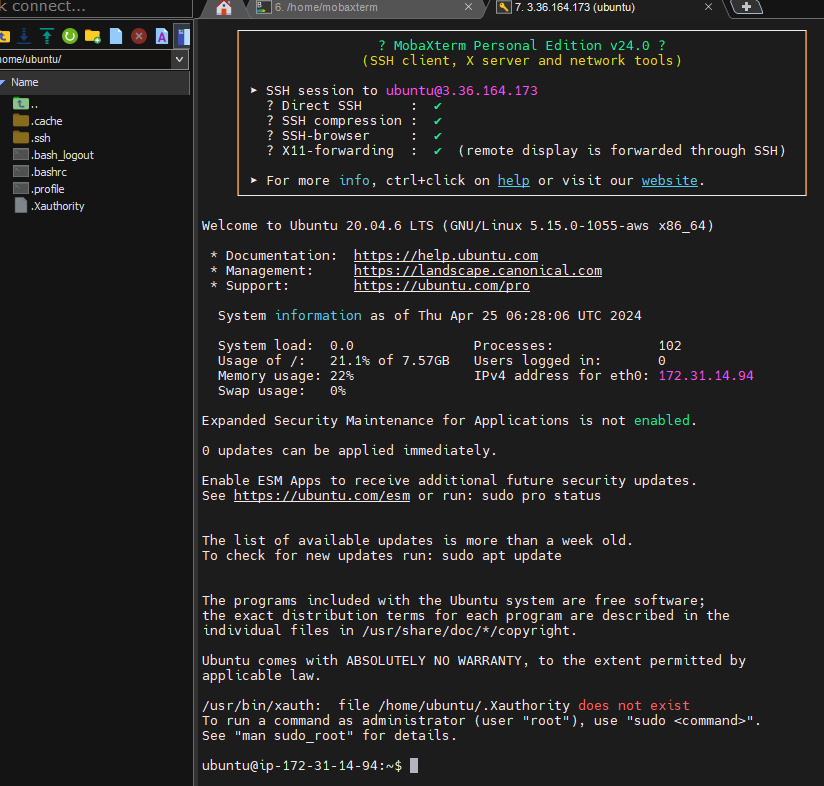The width and height of the screenshot is (824, 786).
Task: Open the https://help.ubuntu.com link
Action: pos(446,256)
